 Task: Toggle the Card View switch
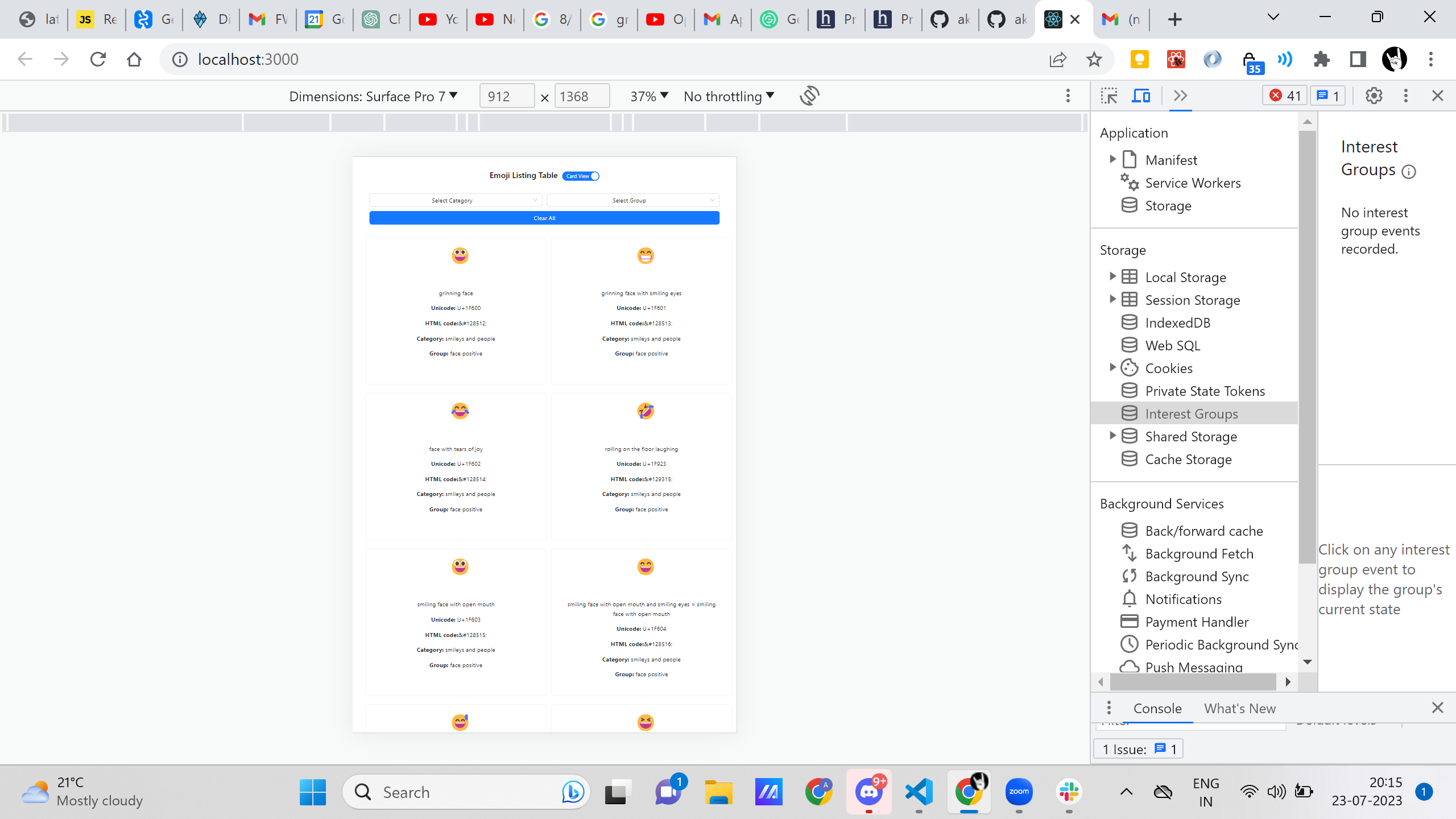coord(581,176)
